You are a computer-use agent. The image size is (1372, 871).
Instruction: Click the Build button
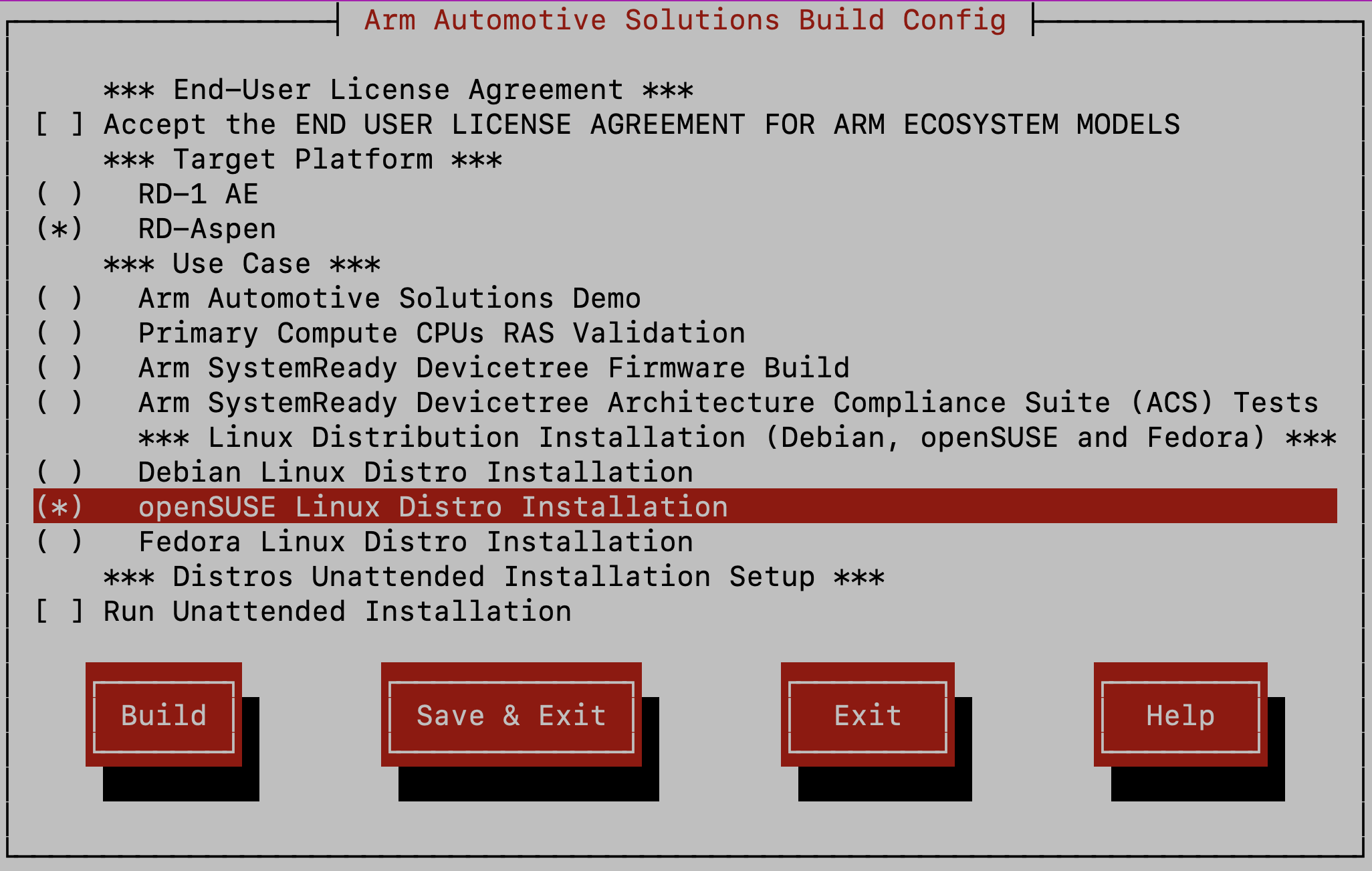coord(164,715)
